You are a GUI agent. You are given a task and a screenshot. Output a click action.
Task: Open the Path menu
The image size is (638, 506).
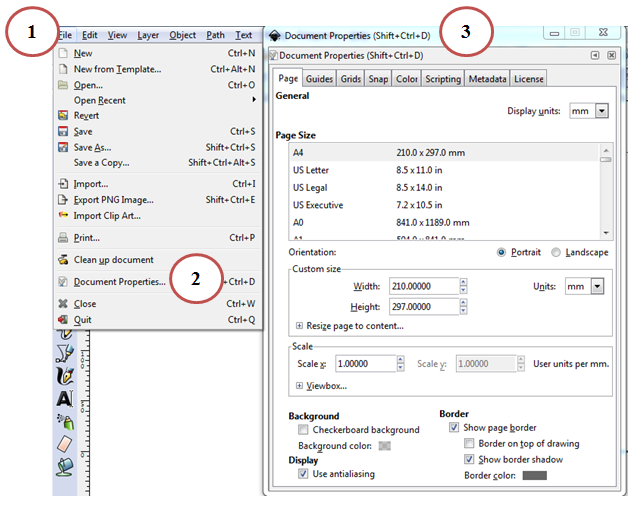coord(215,35)
